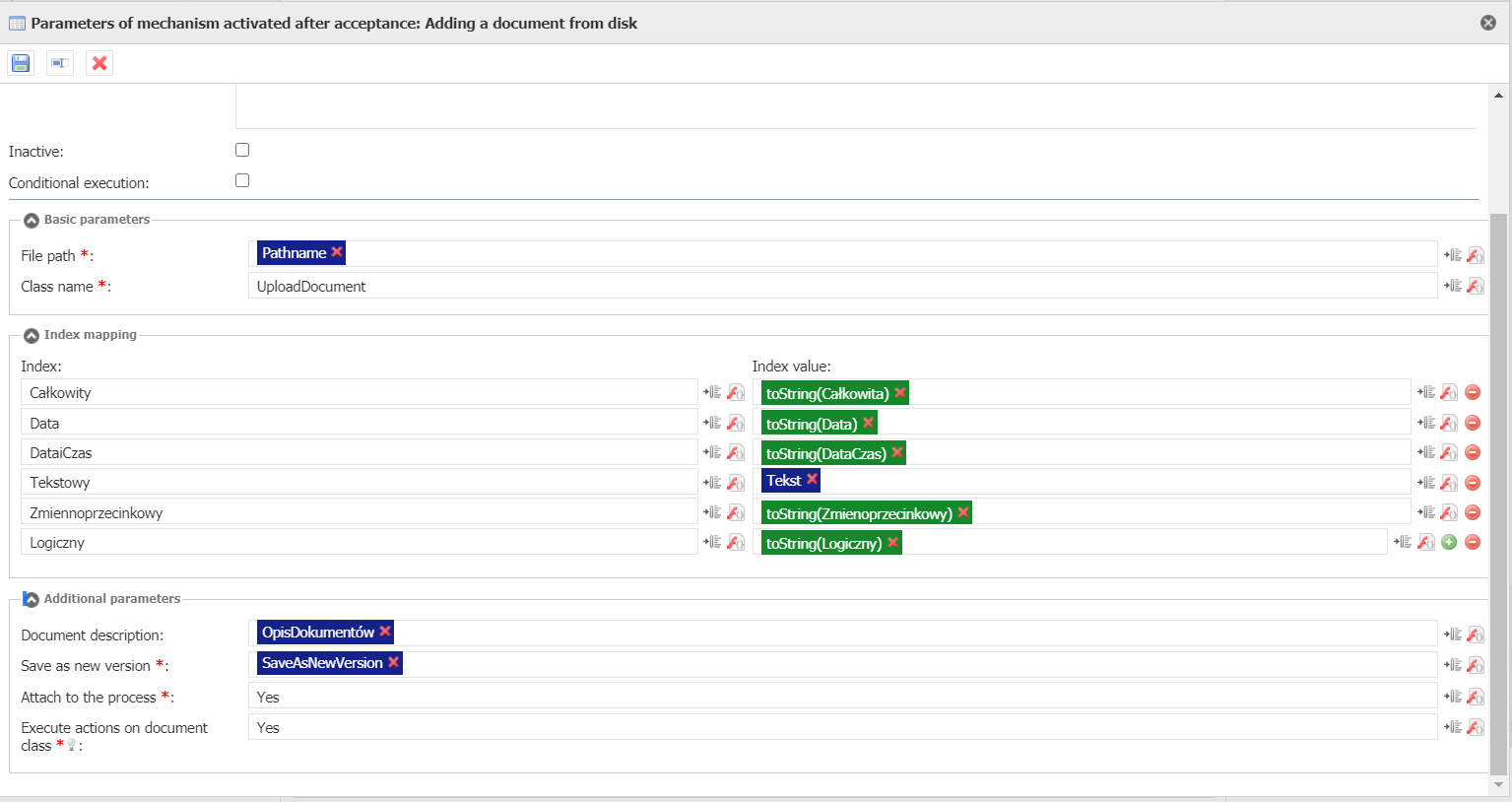The image size is (1512, 802).
Task: Save parameters with the floppy disk icon
Action: [x=21, y=63]
